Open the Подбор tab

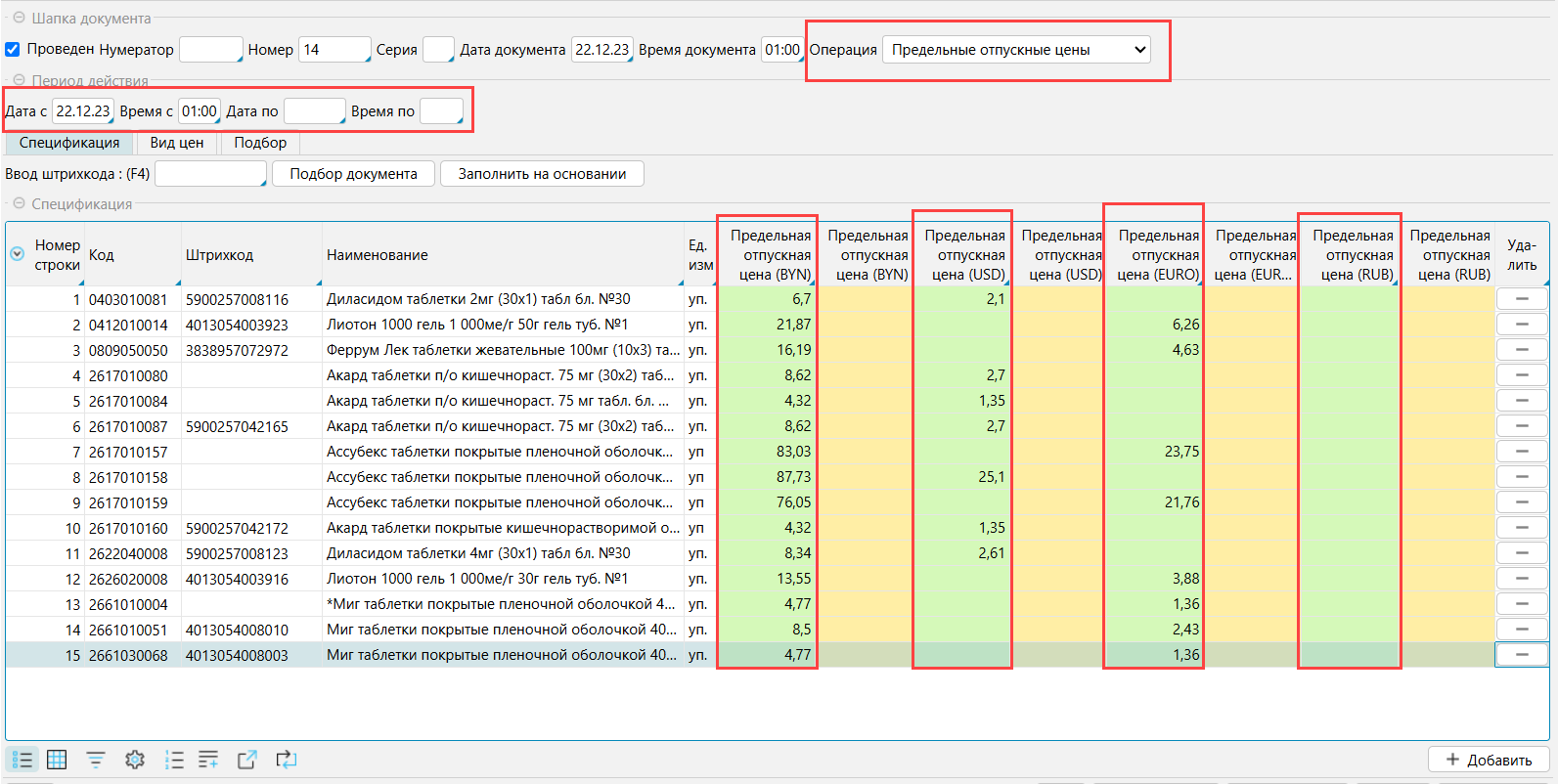(260, 143)
